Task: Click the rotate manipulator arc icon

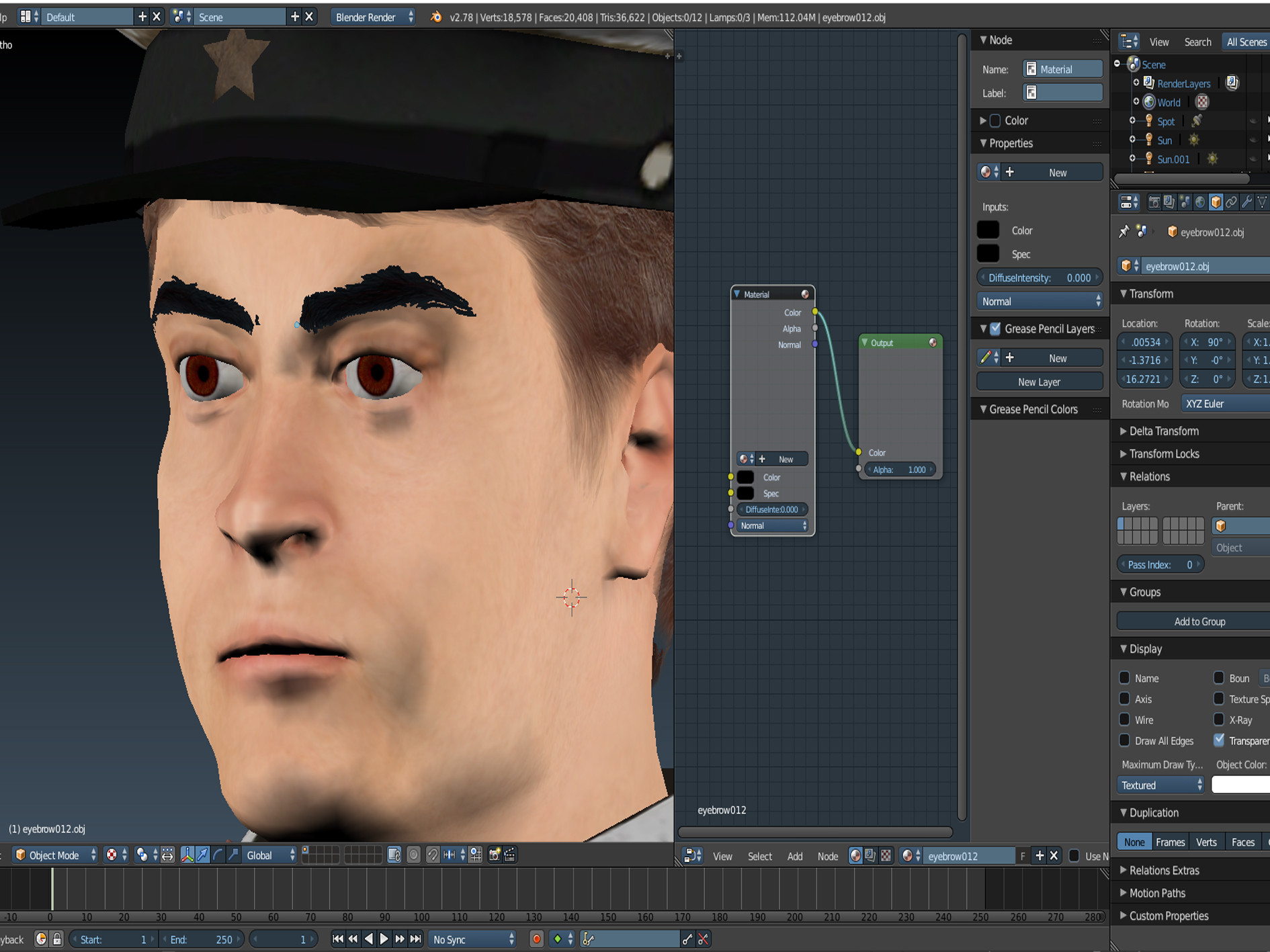Action: (218, 855)
